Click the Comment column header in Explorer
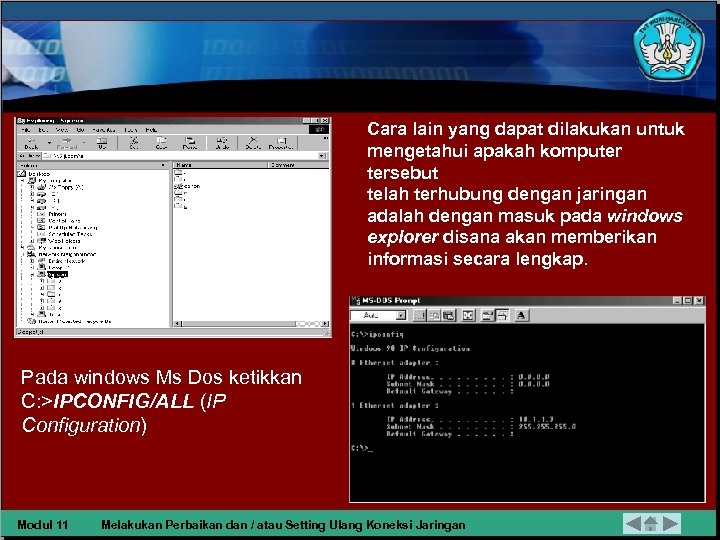The image size is (720, 540). [x=298, y=165]
